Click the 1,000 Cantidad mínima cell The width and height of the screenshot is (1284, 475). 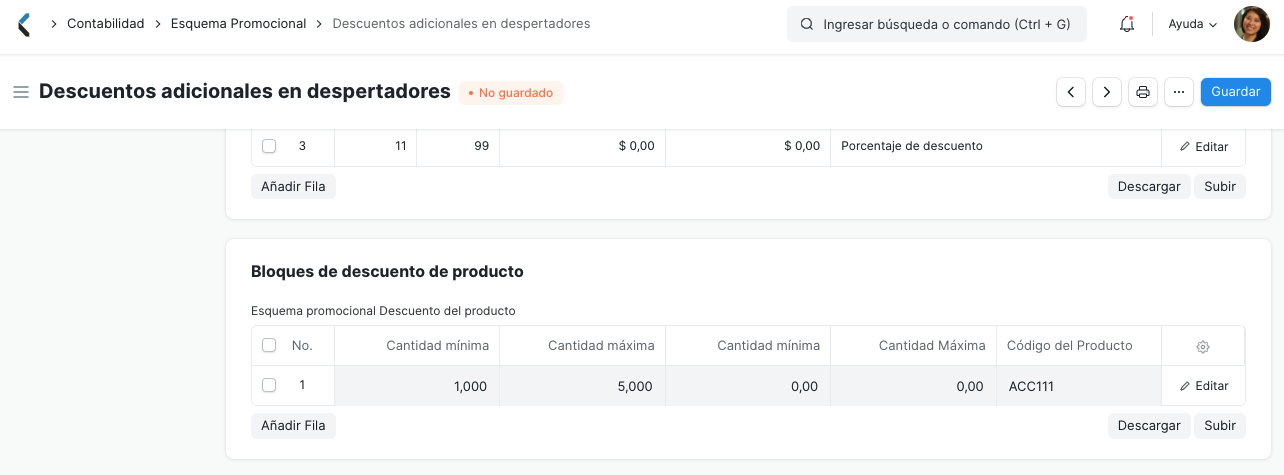417,386
